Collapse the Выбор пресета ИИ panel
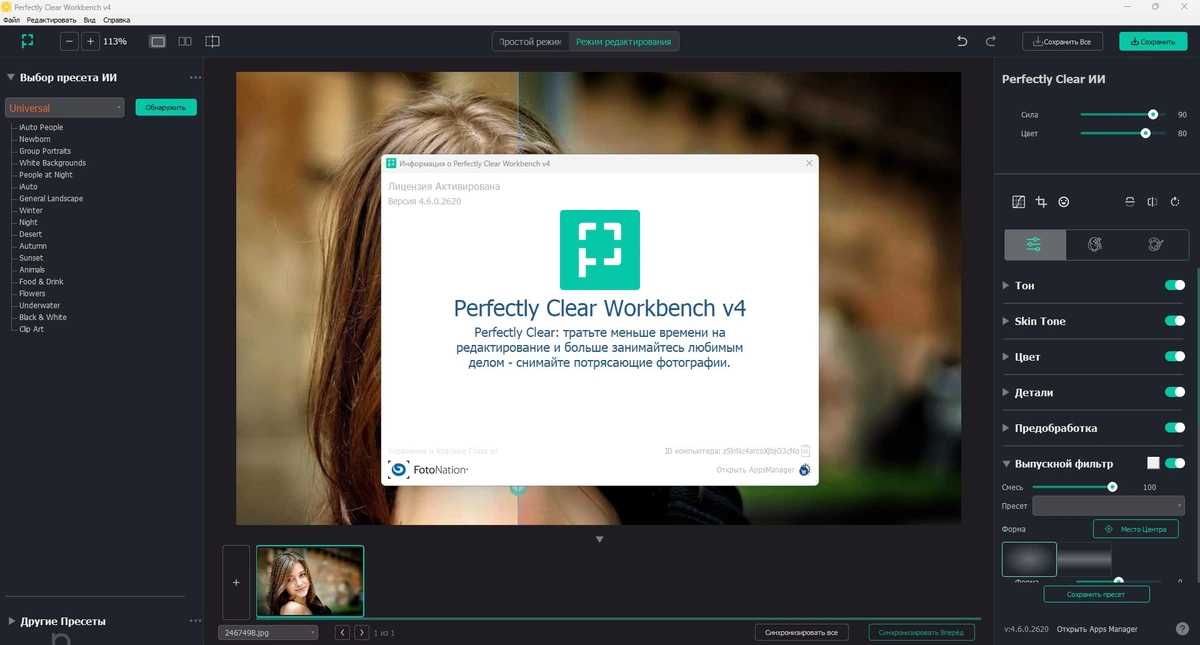Screen dimensions: 1200x645 point(11,77)
